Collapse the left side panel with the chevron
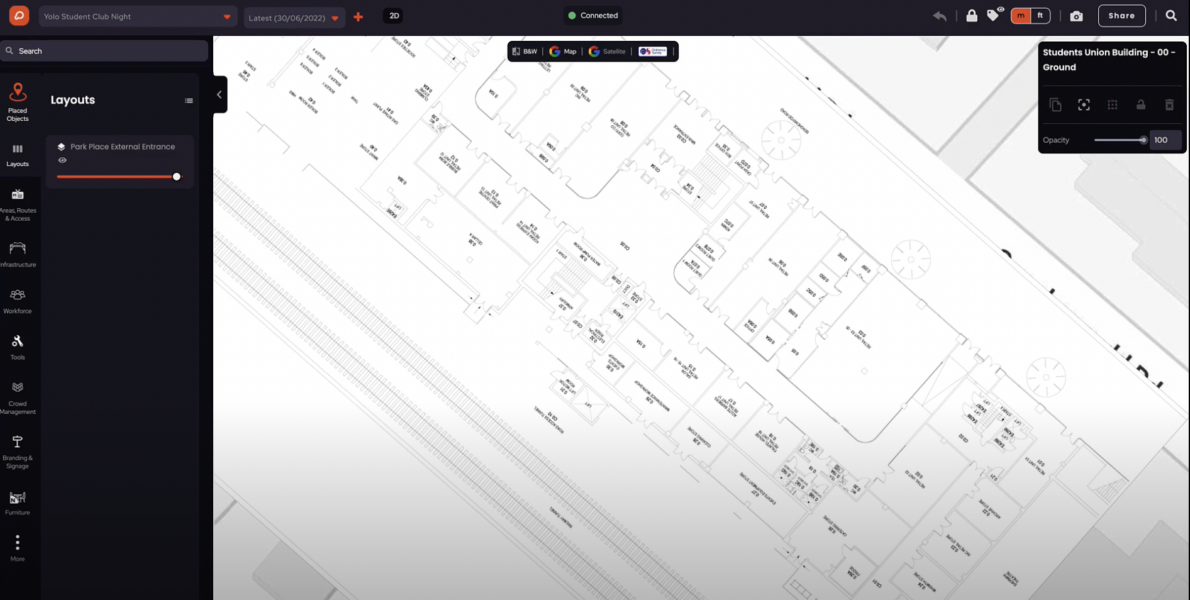Image resolution: width=1190 pixels, height=600 pixels. click(219, 95)
